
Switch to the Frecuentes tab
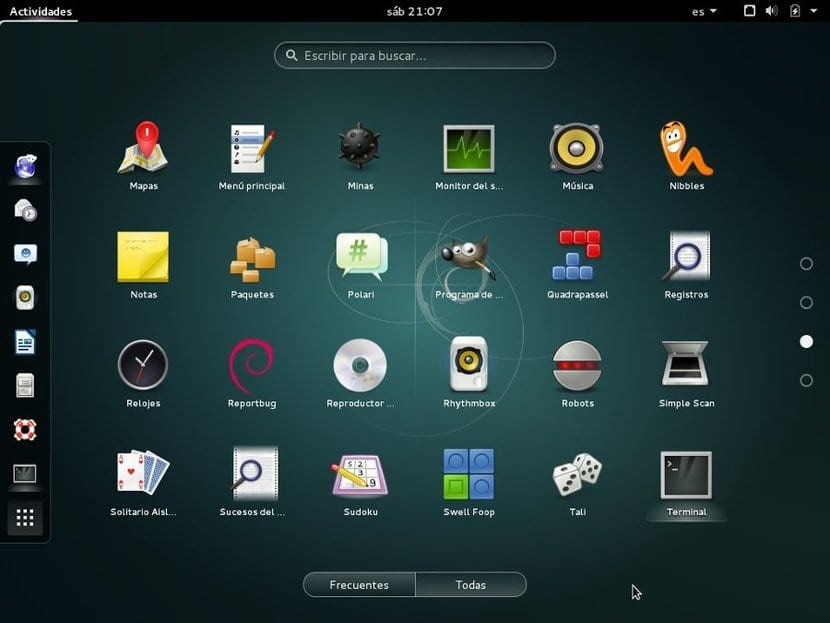coord(359,585)
